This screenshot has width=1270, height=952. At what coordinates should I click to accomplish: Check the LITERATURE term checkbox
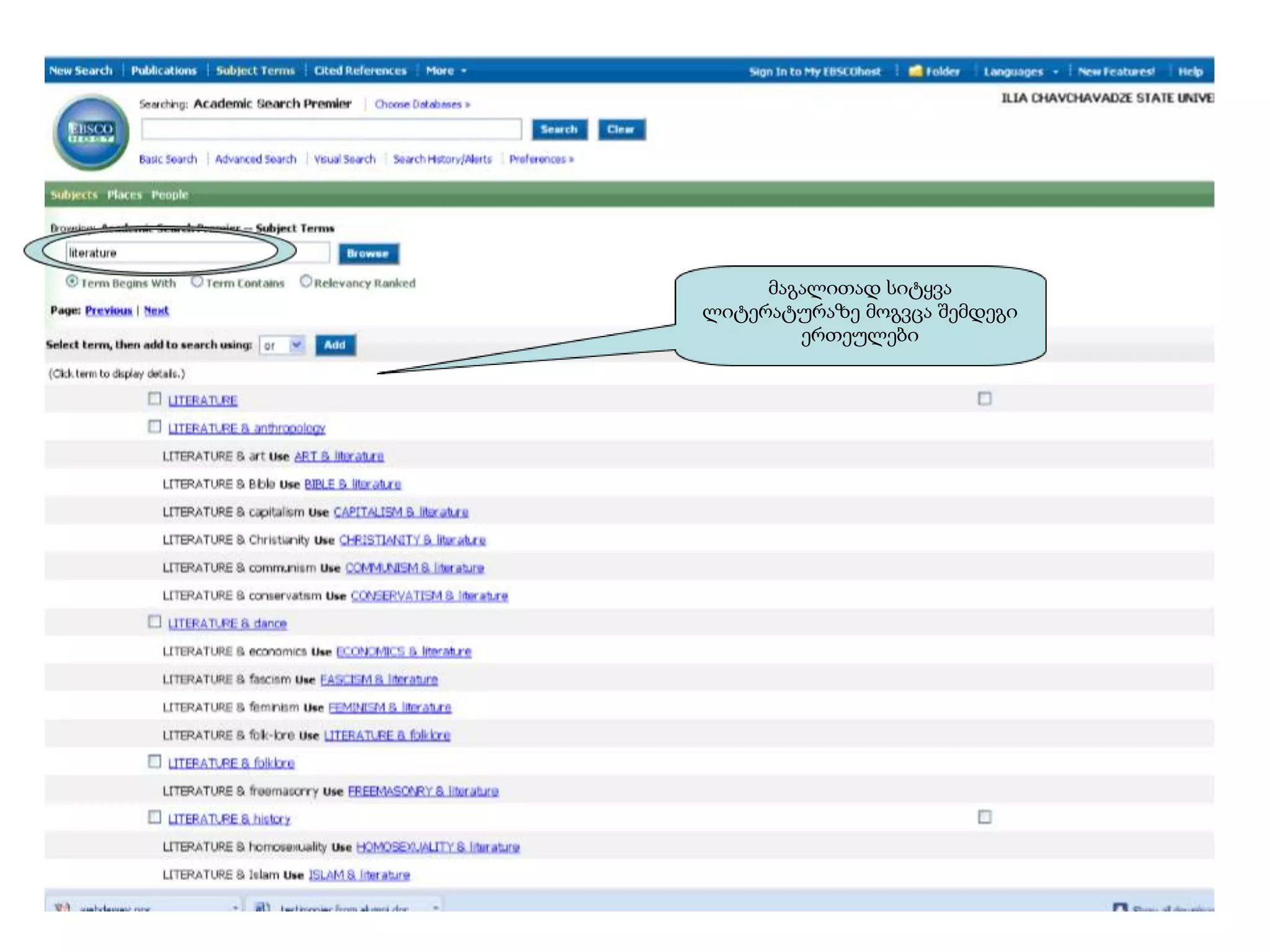tap(154, 399)
